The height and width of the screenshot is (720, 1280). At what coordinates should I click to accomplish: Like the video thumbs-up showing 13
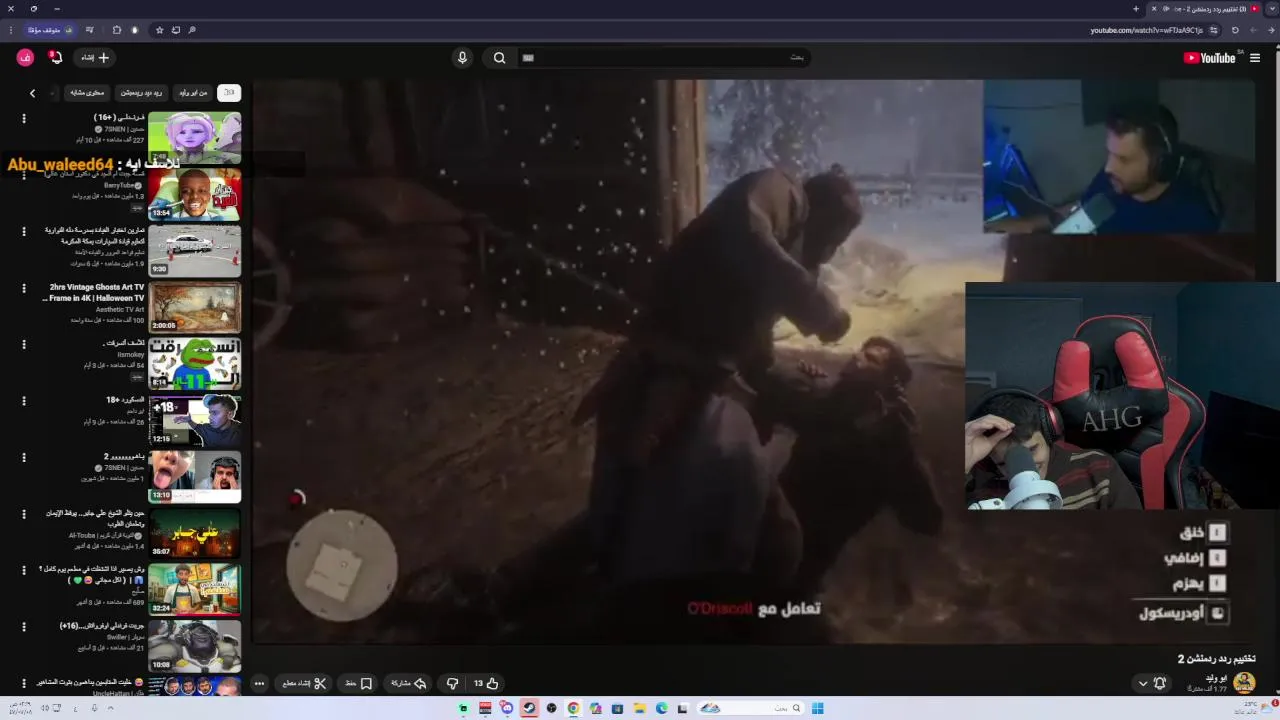tap(486, 683)
